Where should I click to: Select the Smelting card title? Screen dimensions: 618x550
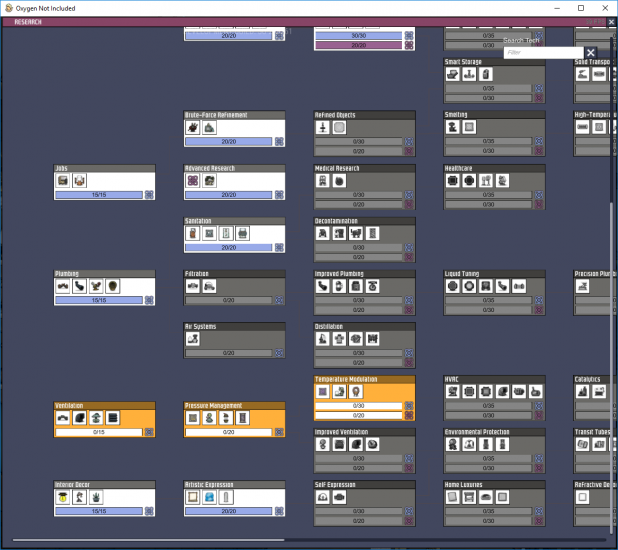click(456, 115)
